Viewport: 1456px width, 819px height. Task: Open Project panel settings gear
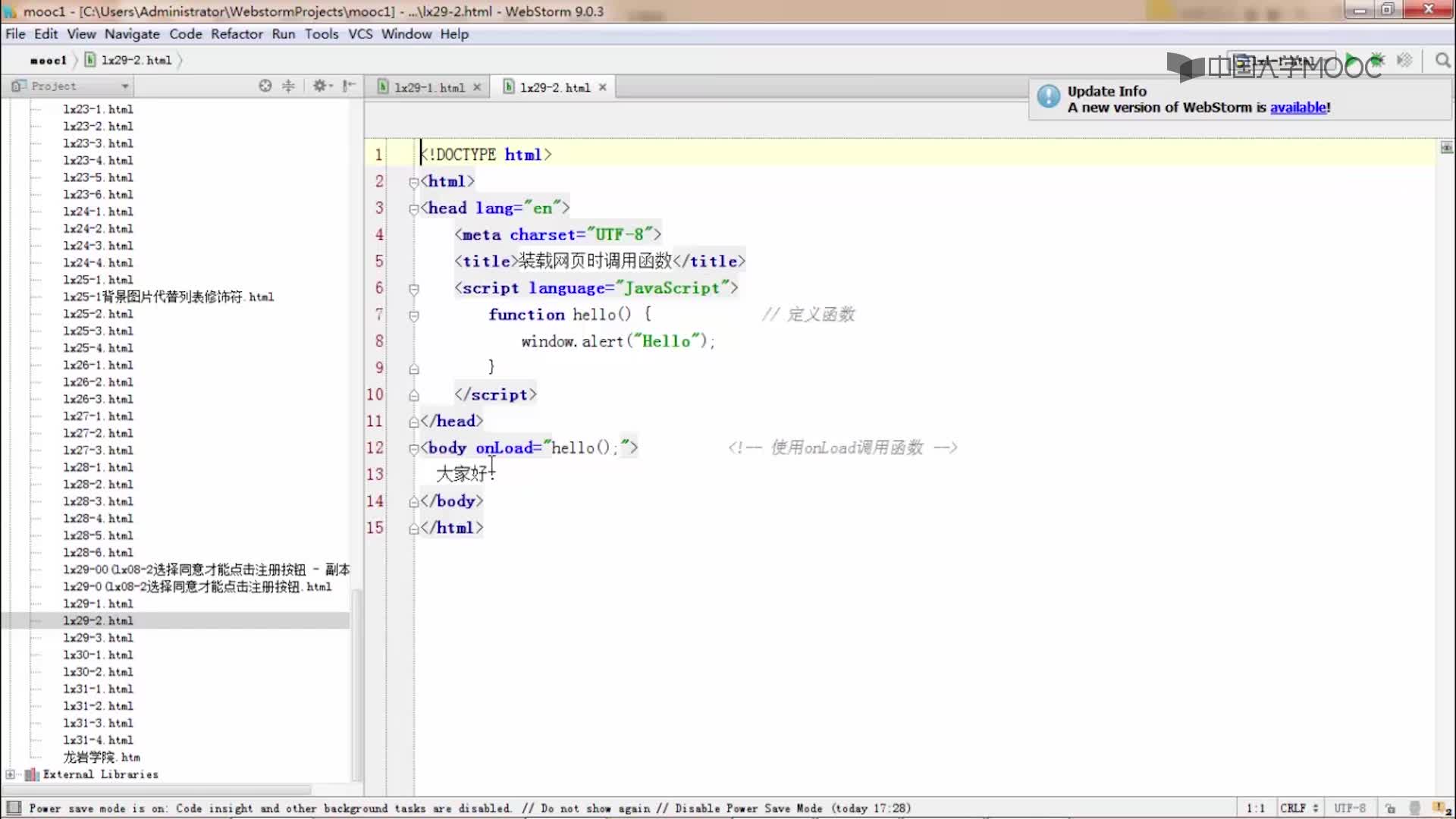tap(322, 86)
